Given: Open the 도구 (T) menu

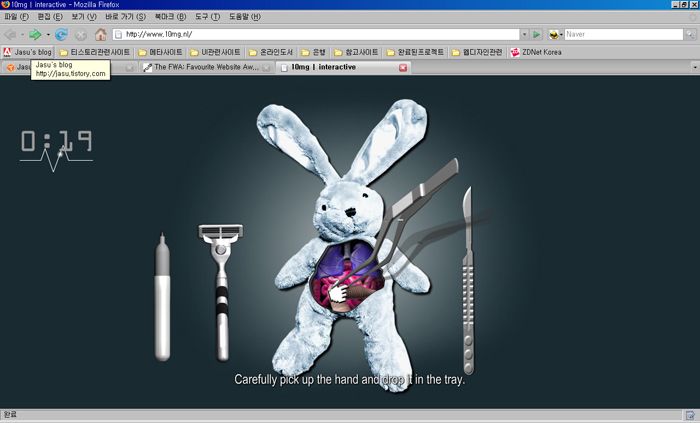Looking at the screenshot, I should tap(207, 17).
